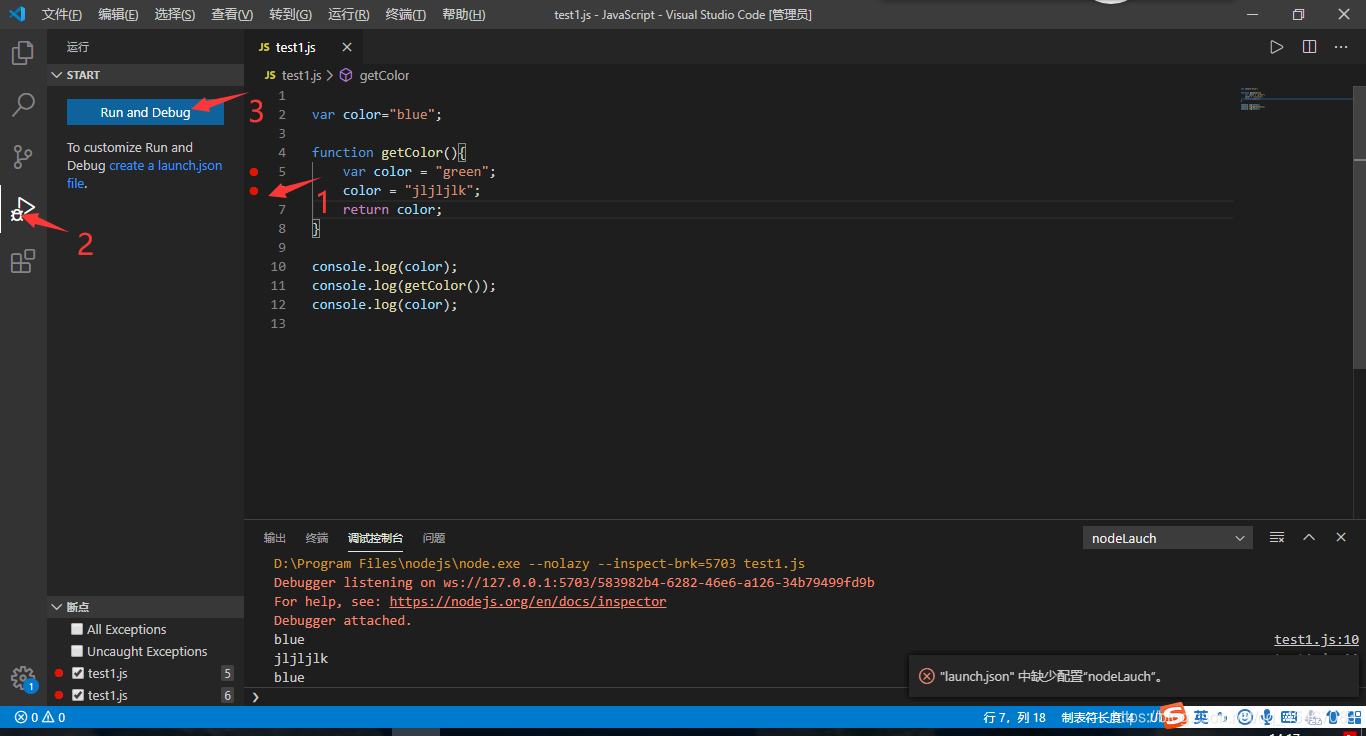Click the test1.js:10 source link
The height and width of the screenshot is (736, 1366).
tap(1316, 639)
